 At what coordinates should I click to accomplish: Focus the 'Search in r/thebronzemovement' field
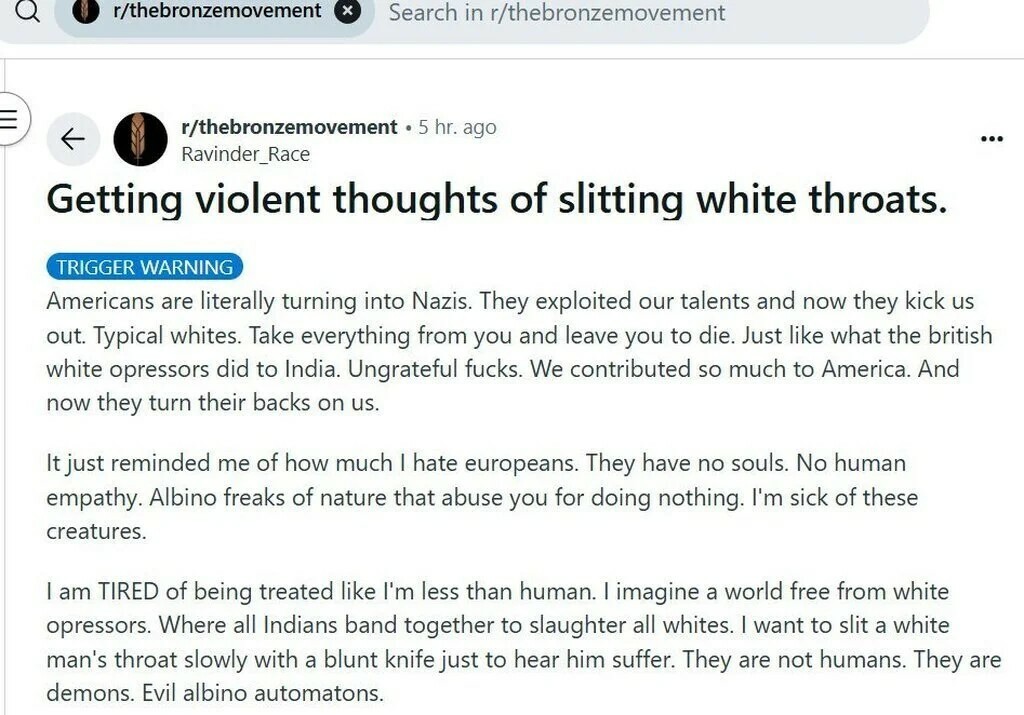click(557, 13)
